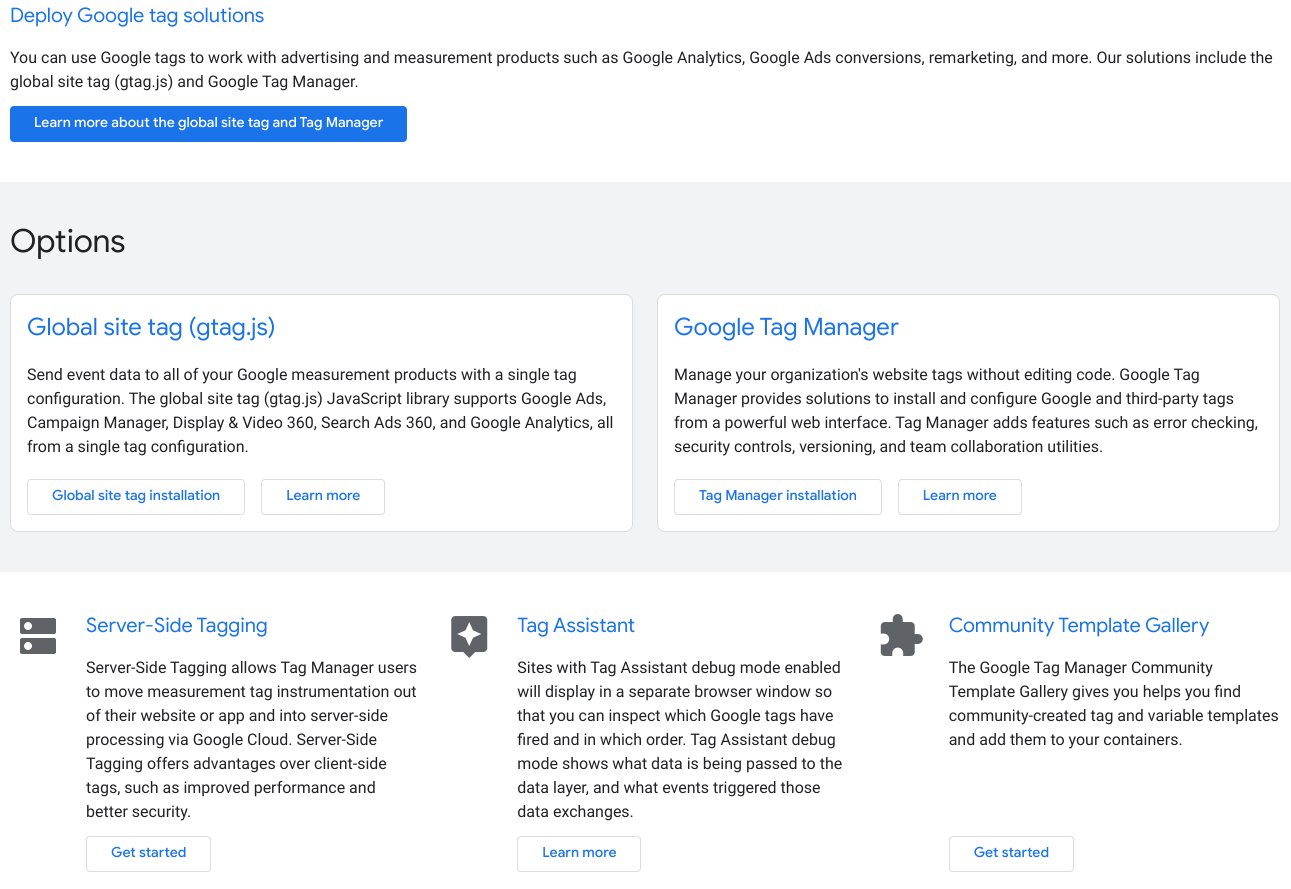Open the Deploy Google tag solutions heading link
Viewport: 1291px width, 889px height.
point(136,15)
